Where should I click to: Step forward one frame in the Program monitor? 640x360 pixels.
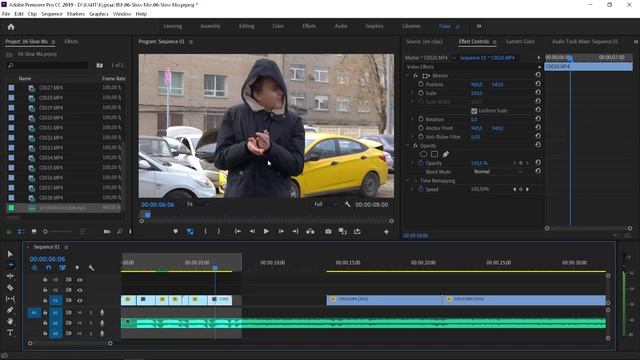tap(281, 231)
